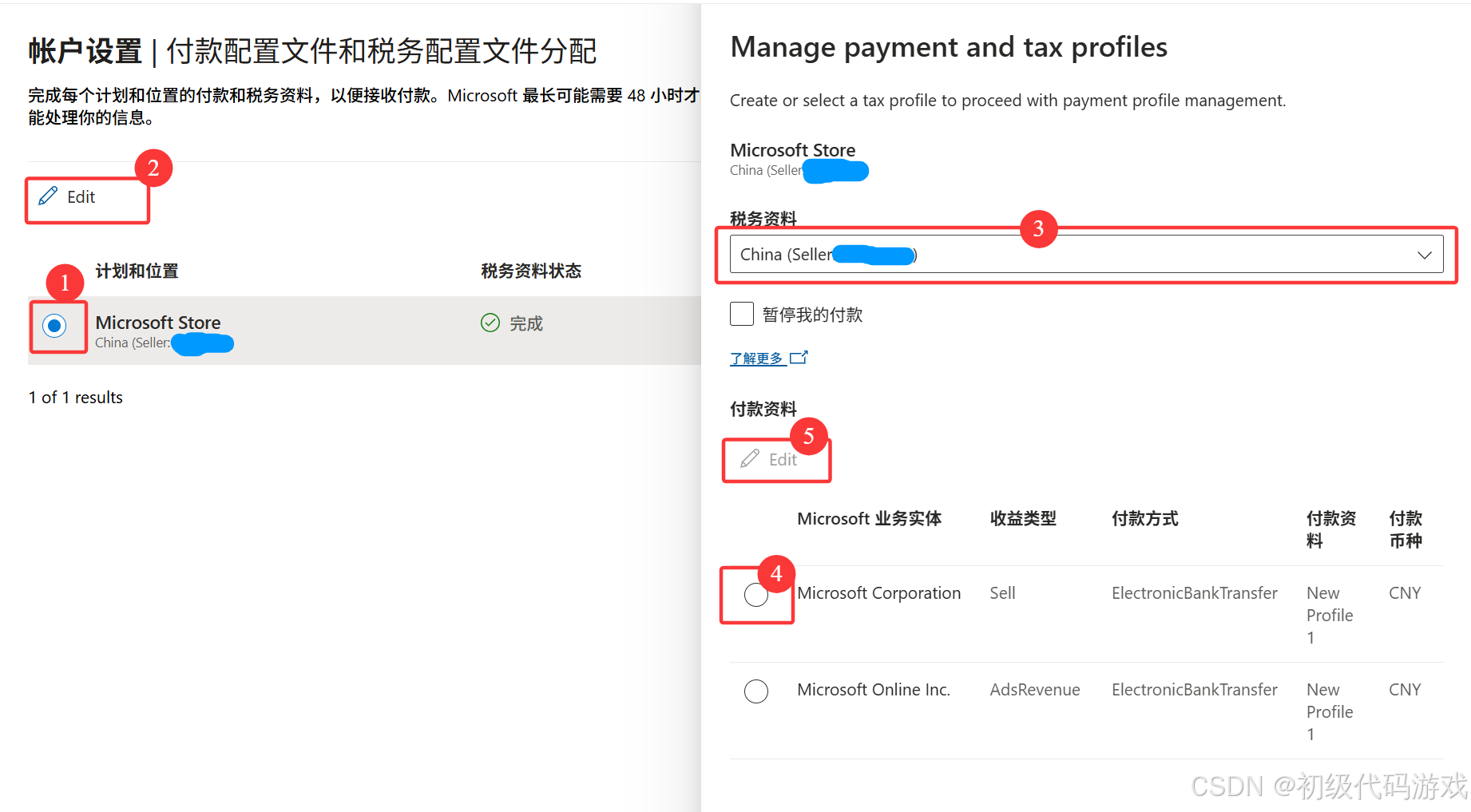Click the AdsRevenue cell

1035,690
